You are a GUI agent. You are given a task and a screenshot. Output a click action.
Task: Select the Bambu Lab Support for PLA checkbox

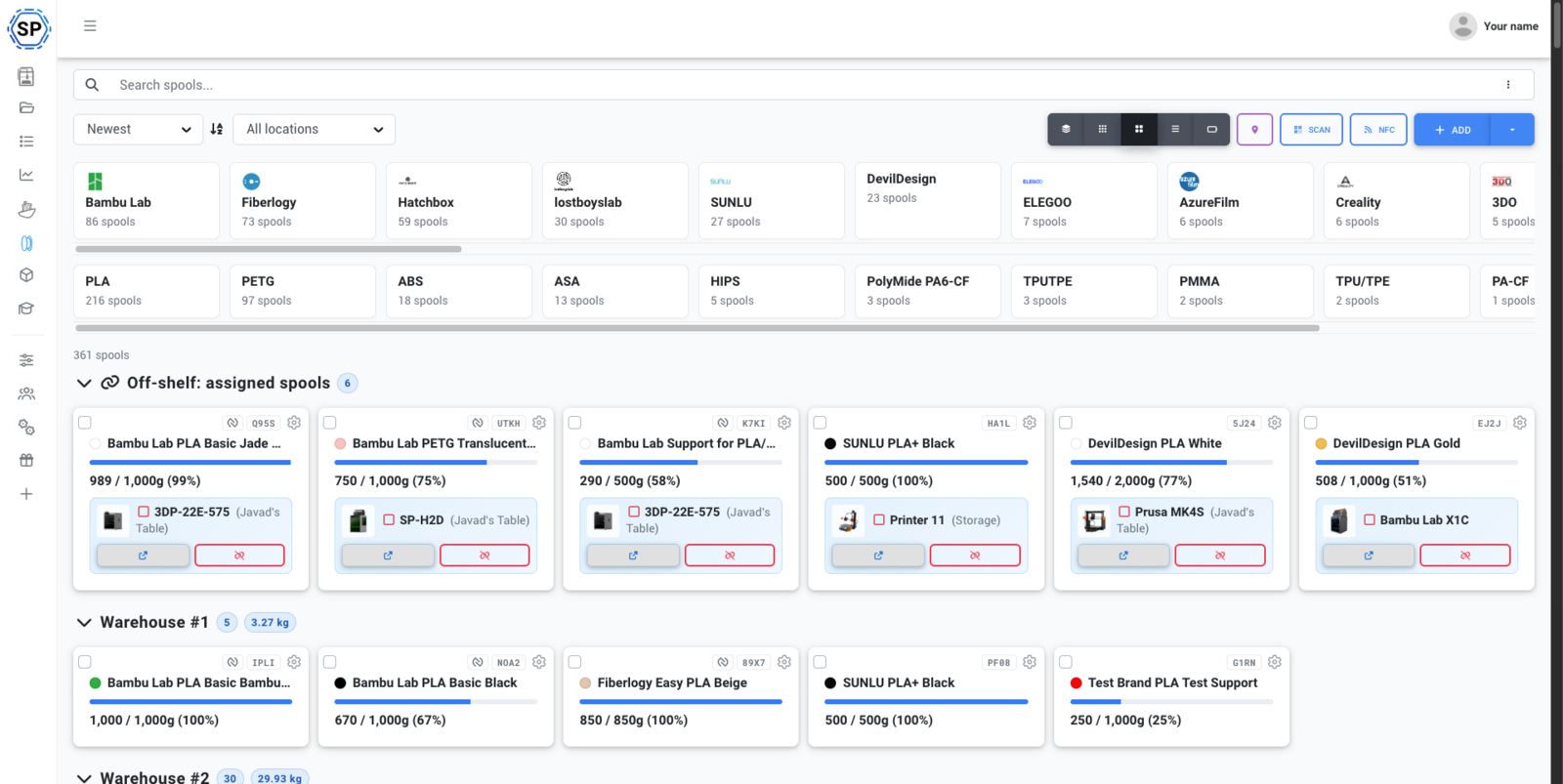tap(575, 423)
